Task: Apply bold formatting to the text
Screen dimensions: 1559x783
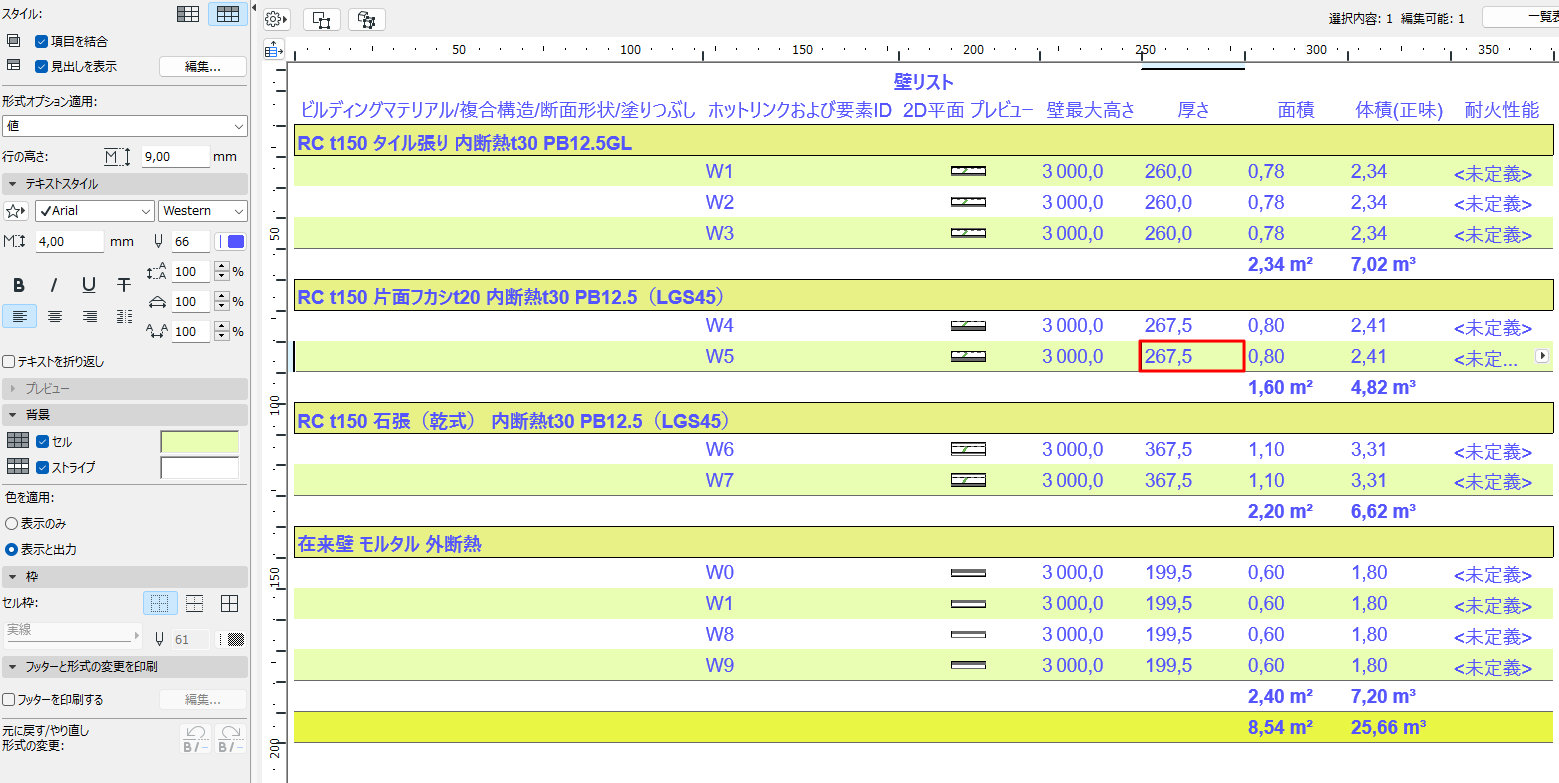Action: click(x=18, y=285)
